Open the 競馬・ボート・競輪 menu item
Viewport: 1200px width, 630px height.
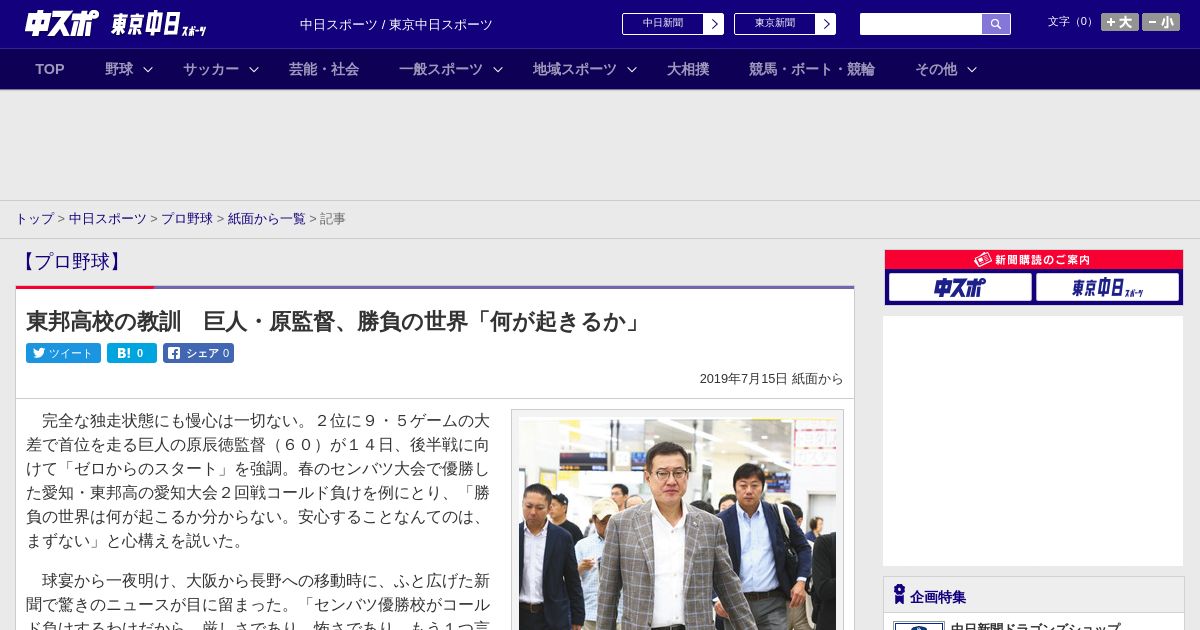point(812,69)
